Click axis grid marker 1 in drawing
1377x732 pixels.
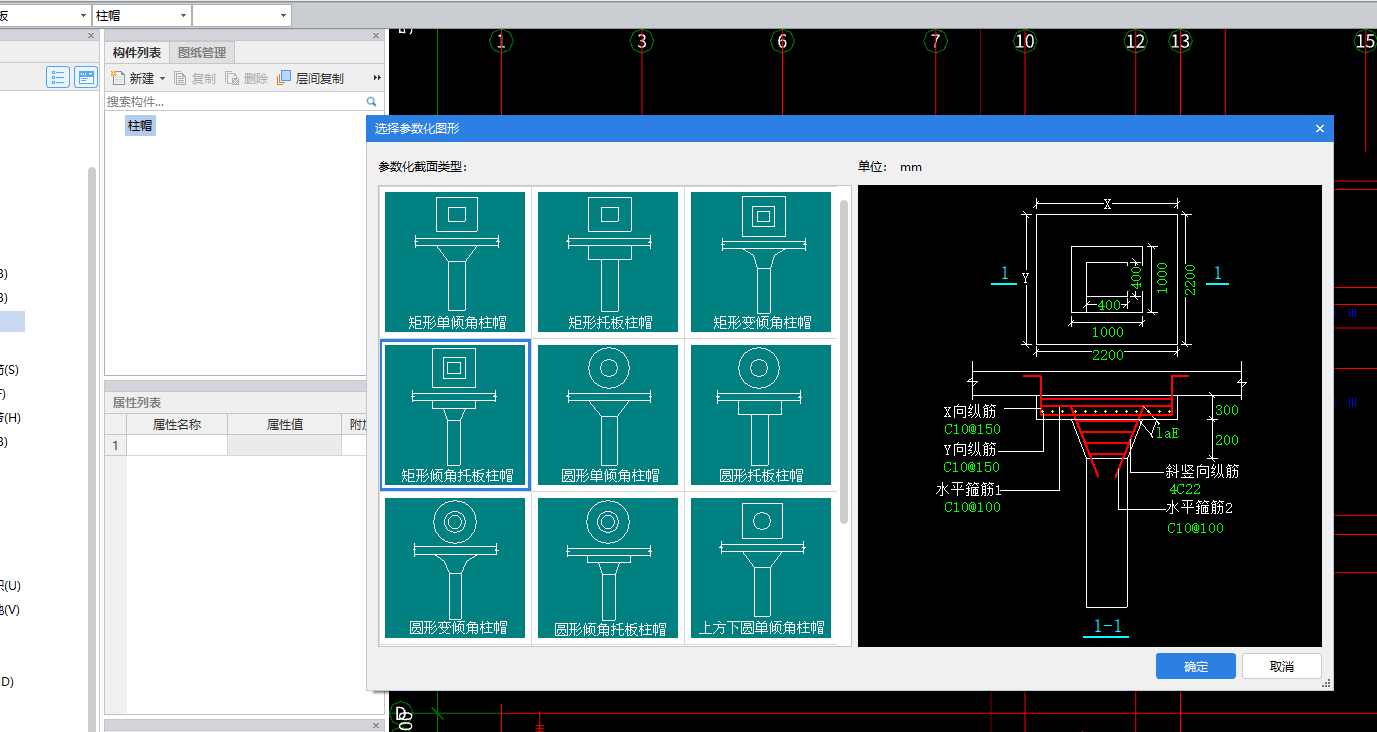pos(501,41)
